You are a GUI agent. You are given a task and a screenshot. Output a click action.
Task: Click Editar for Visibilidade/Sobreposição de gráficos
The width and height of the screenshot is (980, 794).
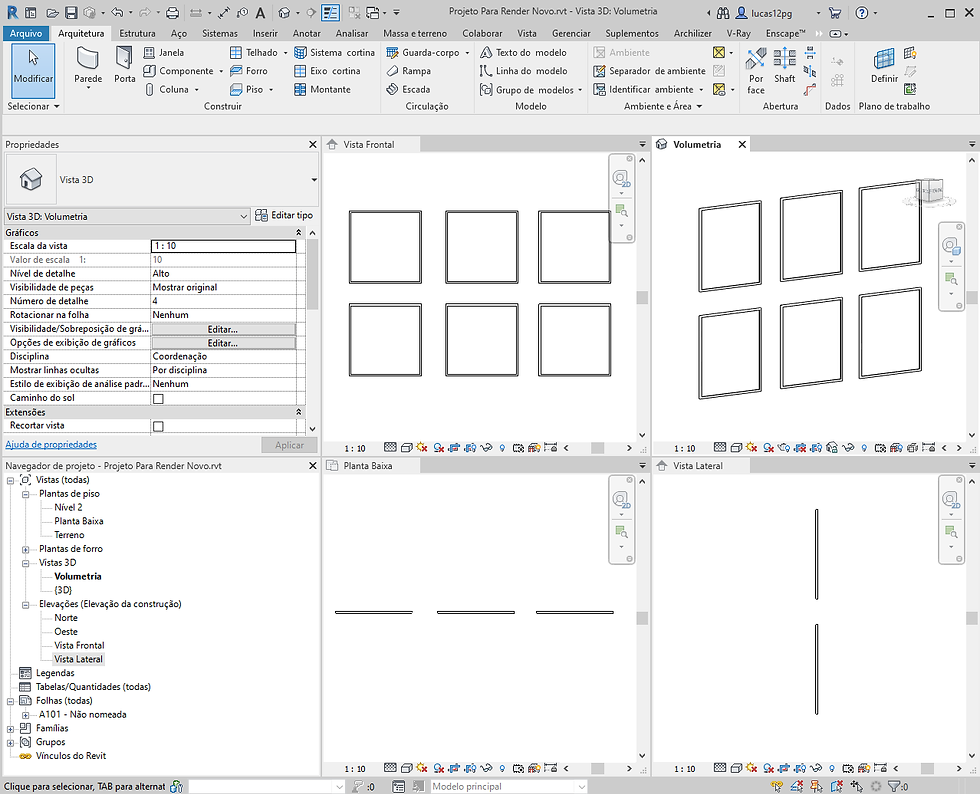pyautogui.click(x=223, y=329)
